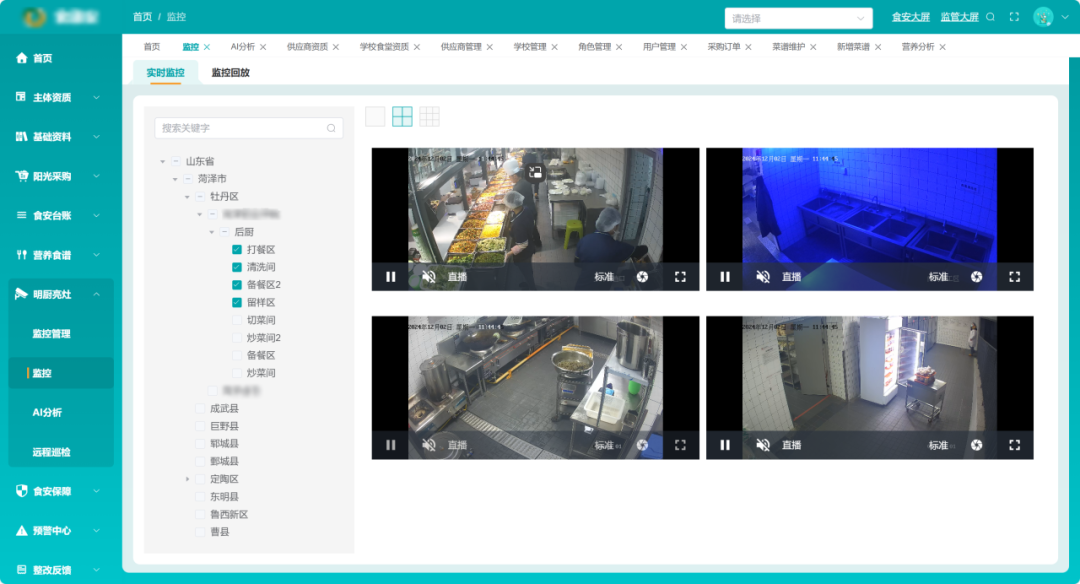The height and width of the screenshot is (584, 1080).
Task: Open the AI分析 page tab
Action: click(x=242, y=47)
